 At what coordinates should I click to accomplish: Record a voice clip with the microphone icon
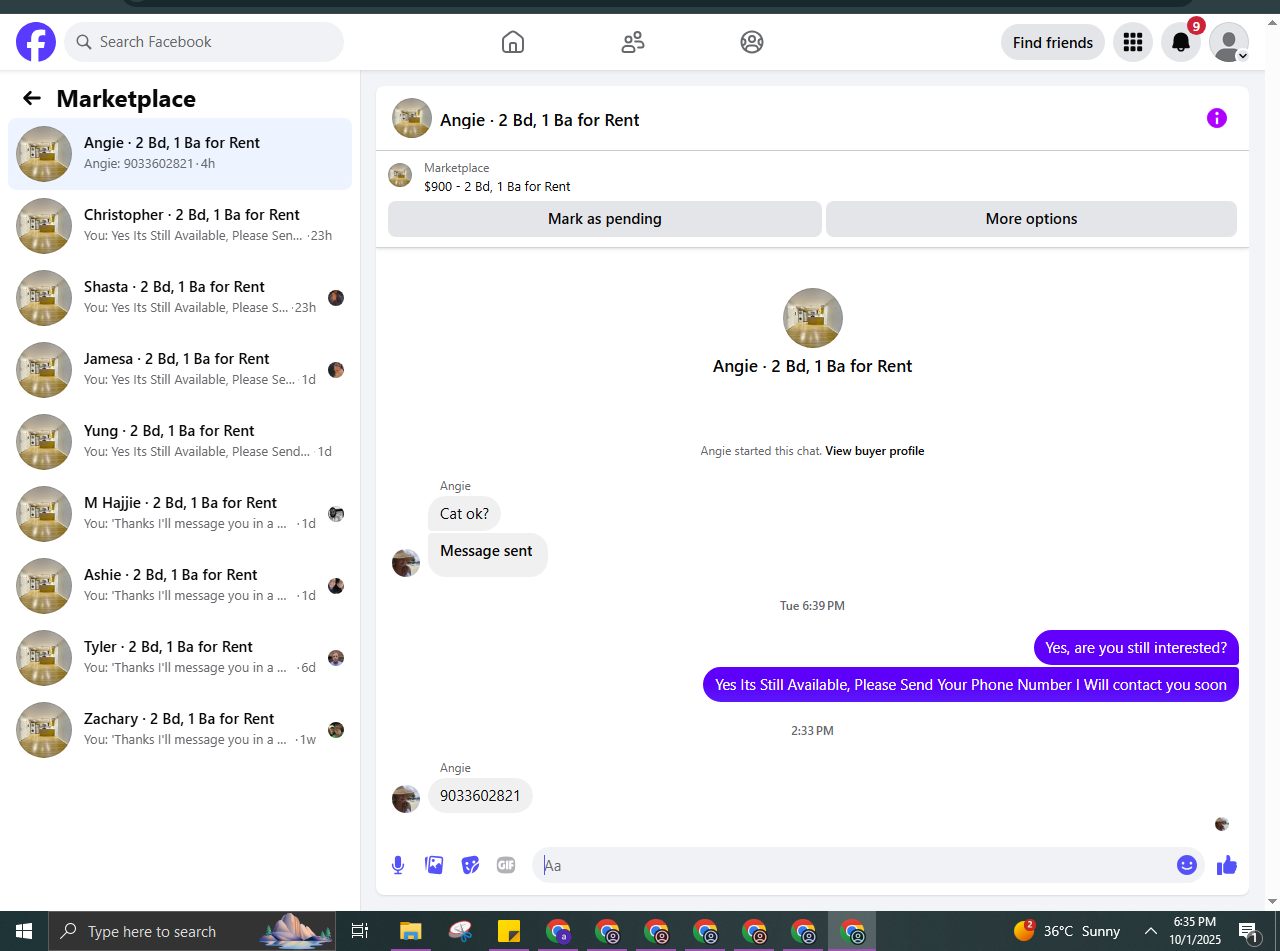click(398, 865)
